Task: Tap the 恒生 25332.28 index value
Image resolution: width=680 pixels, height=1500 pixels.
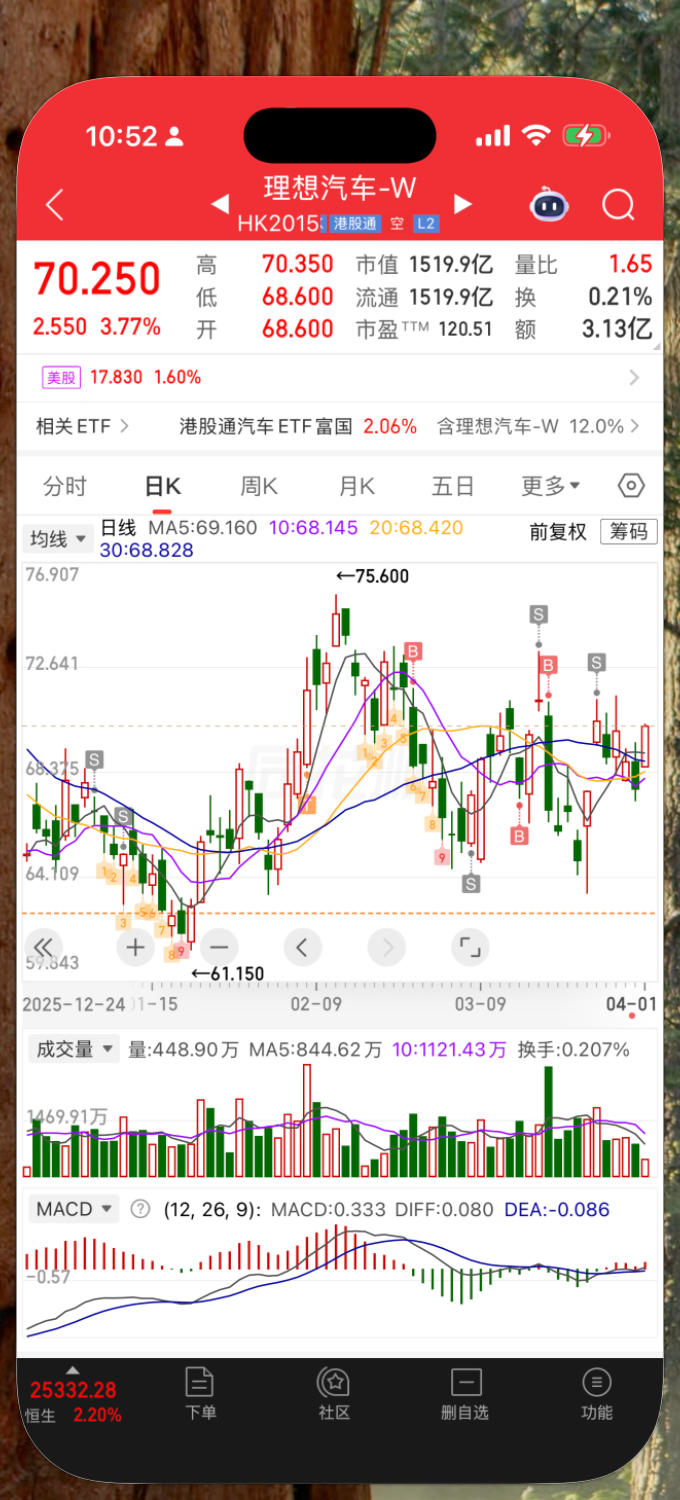Action: coord(73,1390)
